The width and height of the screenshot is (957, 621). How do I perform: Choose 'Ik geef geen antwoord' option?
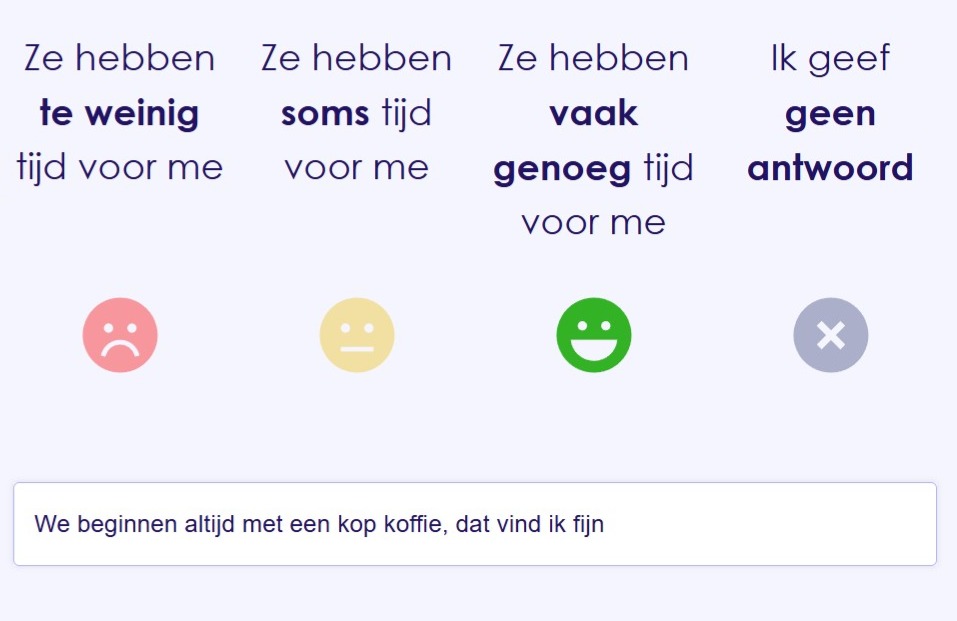point(830,112)
